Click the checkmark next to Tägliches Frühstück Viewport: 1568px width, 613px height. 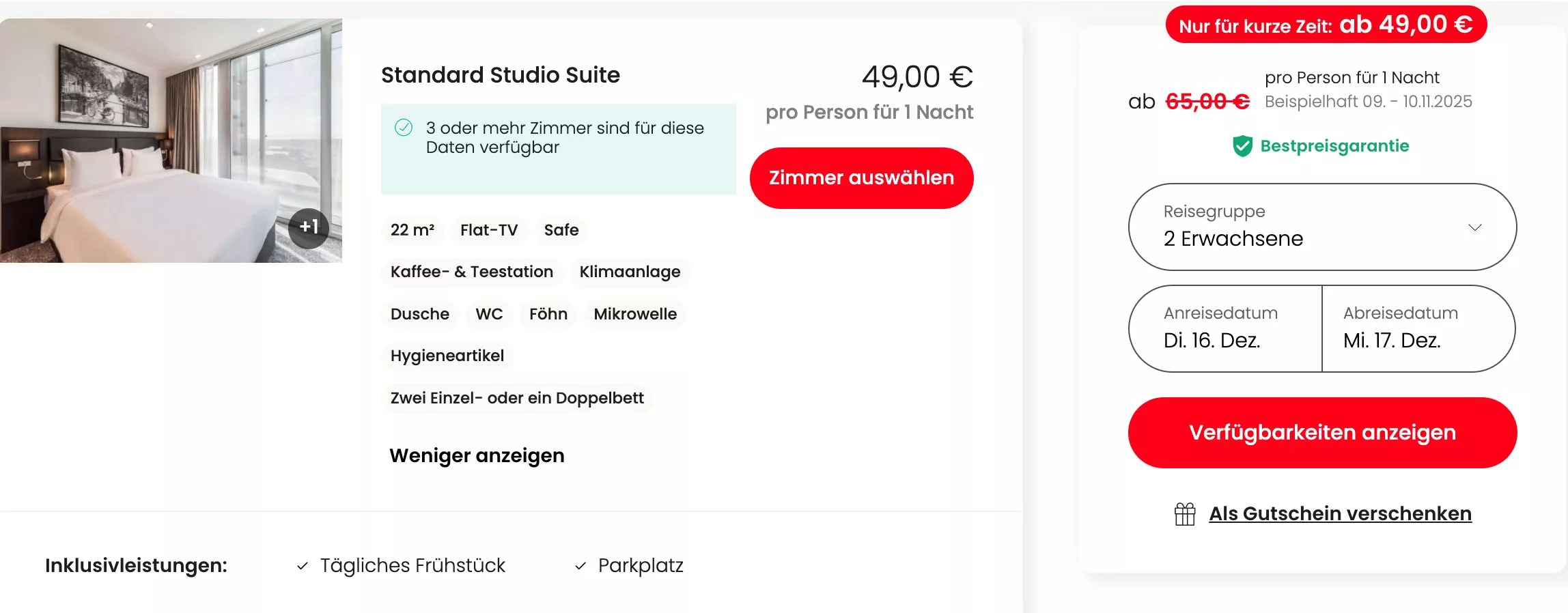(x=303, y=566)
